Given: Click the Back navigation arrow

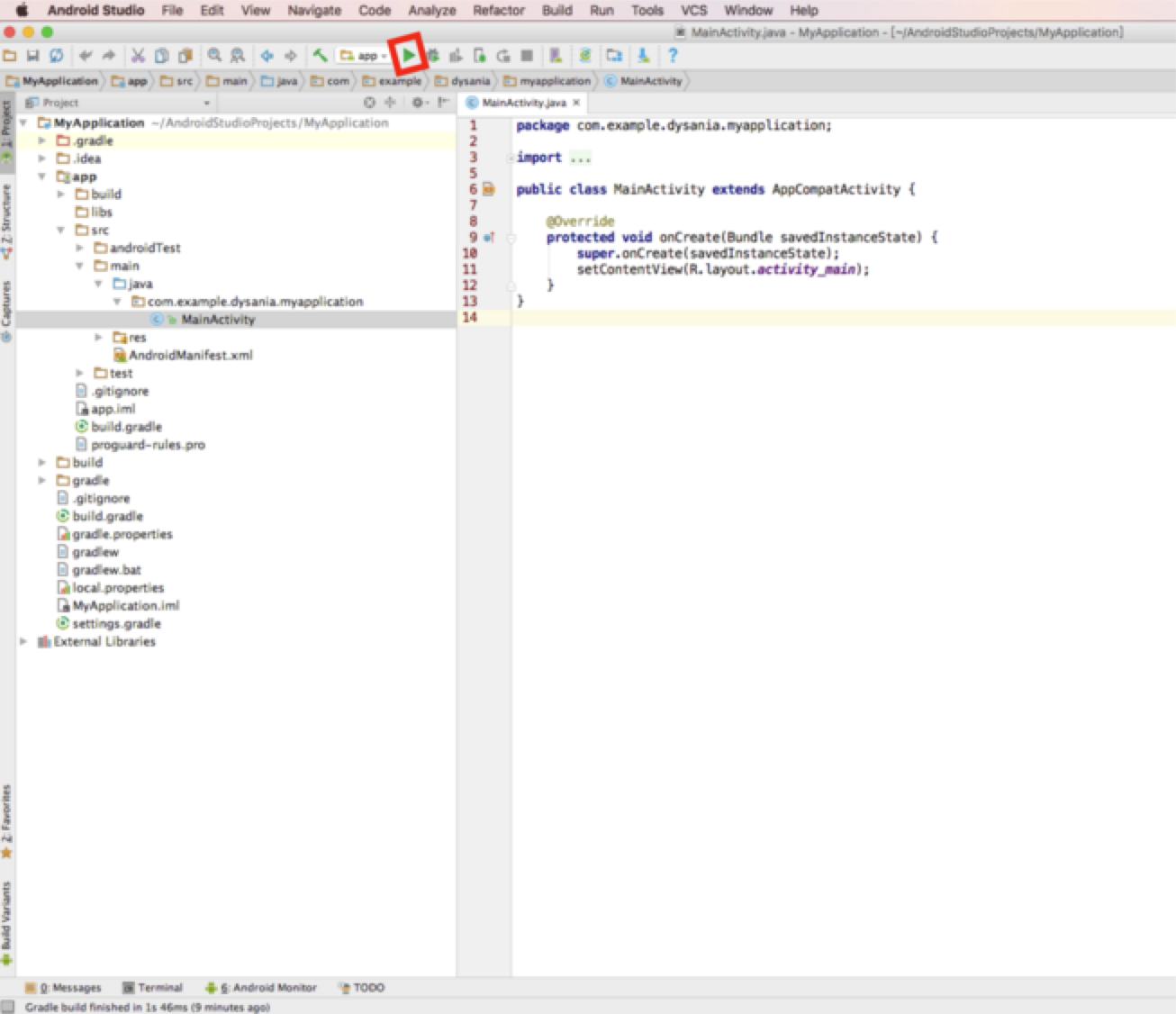Looking at the screenshot, I should [267, 56].
